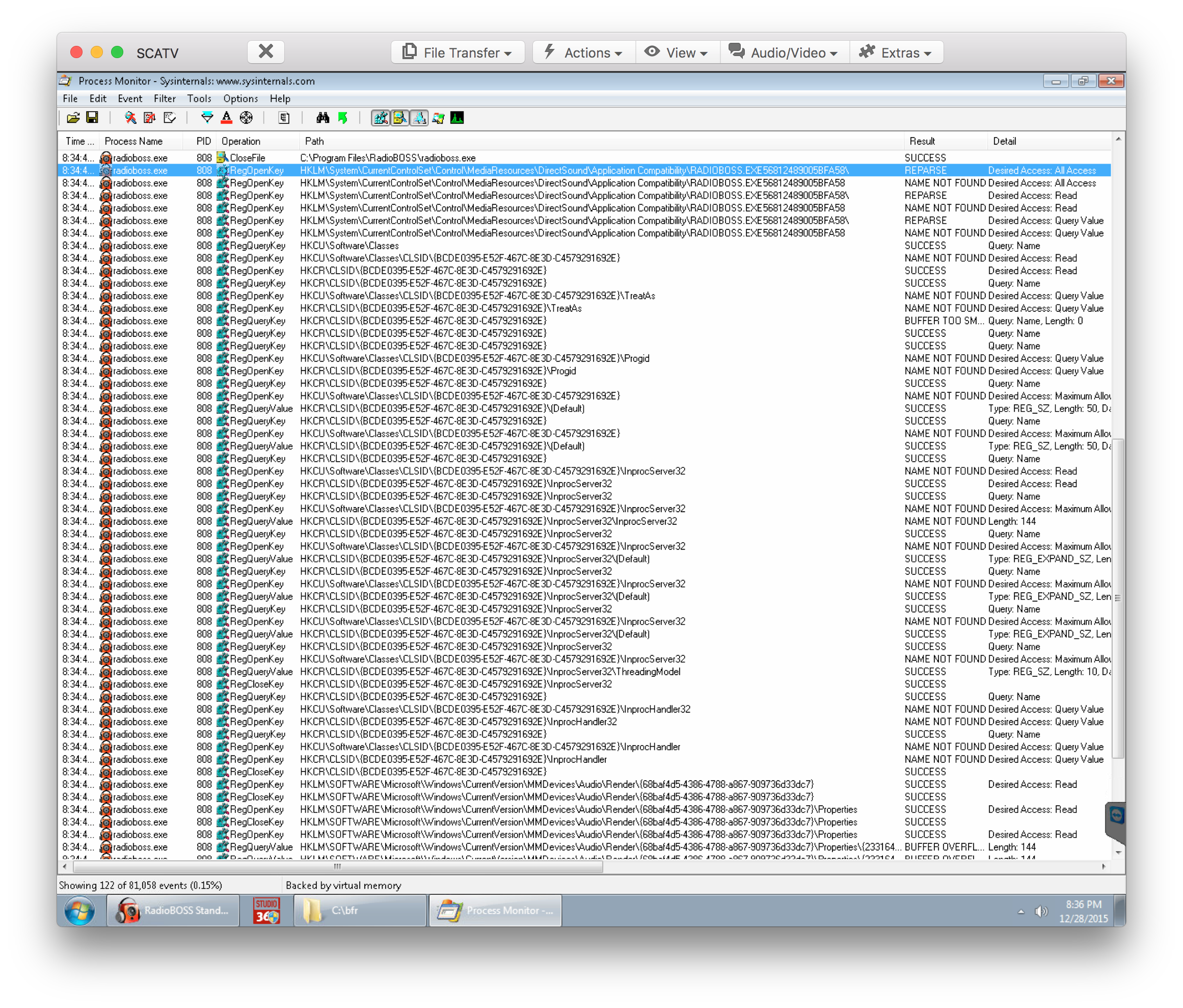
Task: Open the Edit menu
Action: coord(98,99)
